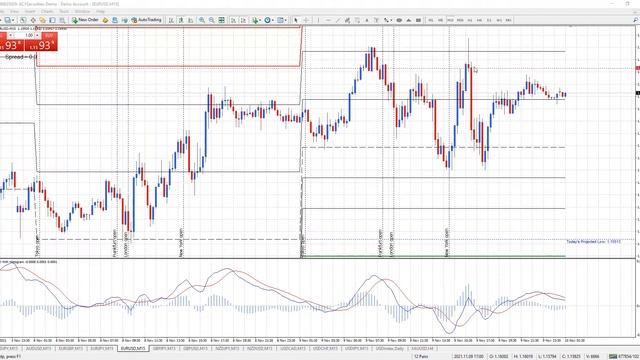Open the View menu

[x=14, y=11]
